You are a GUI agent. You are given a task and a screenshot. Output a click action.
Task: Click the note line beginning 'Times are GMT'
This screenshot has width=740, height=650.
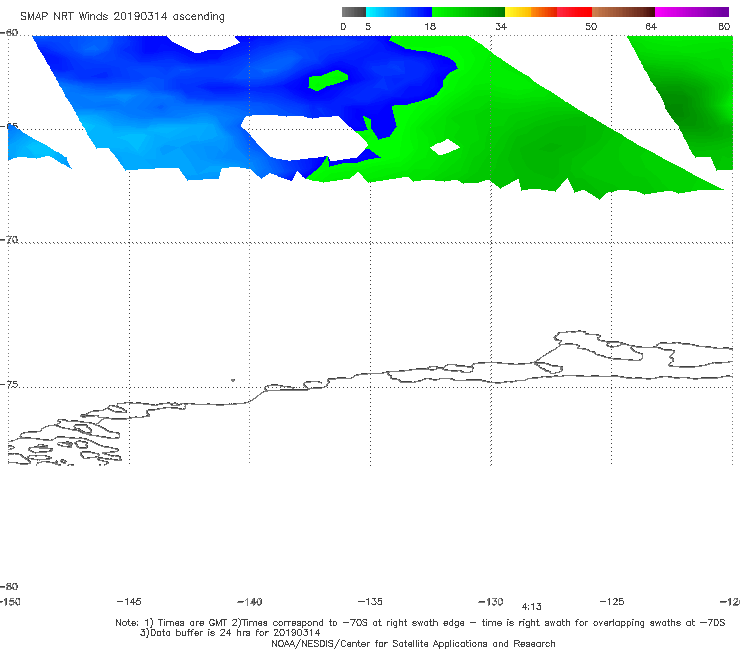click(420, 623)
